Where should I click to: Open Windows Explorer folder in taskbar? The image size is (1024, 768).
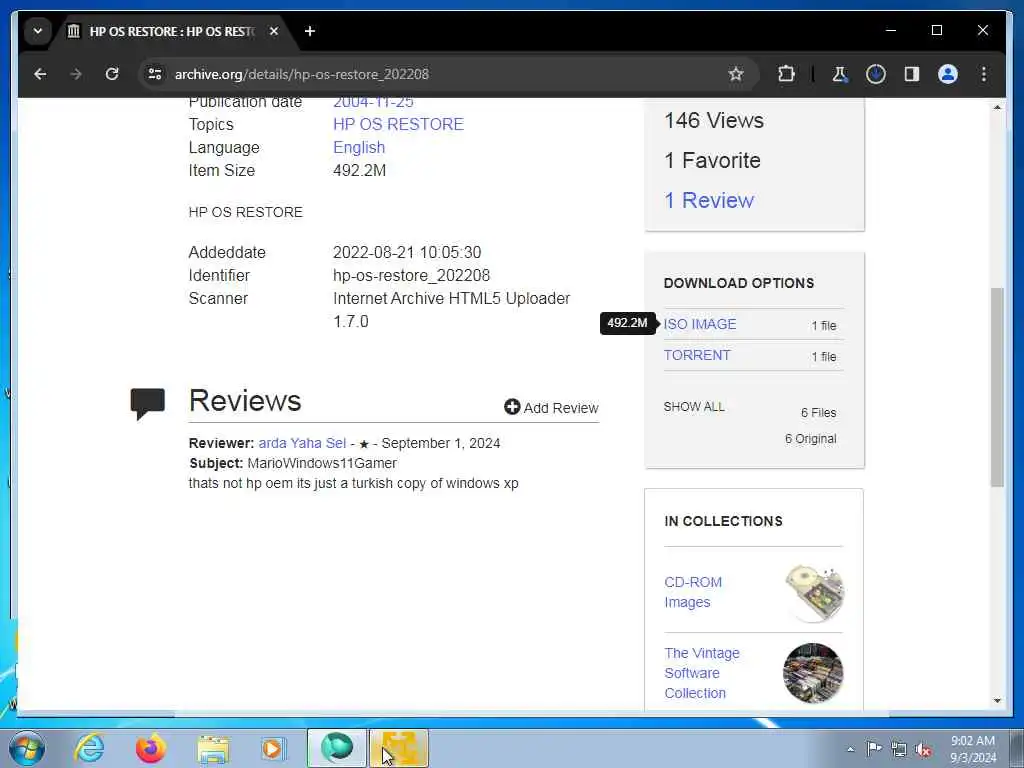point(213,750)
